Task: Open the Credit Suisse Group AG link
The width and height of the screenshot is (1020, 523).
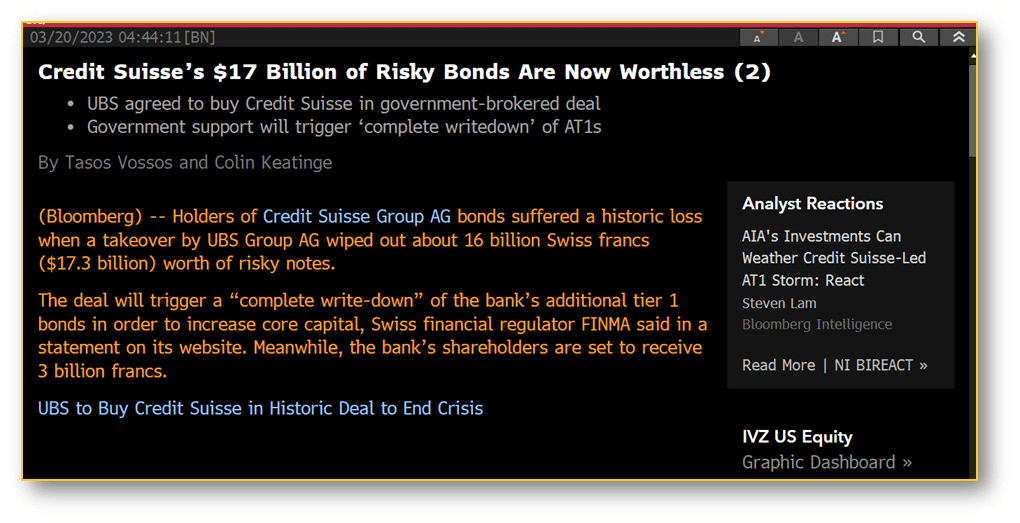Action: [x=356, y=217]
